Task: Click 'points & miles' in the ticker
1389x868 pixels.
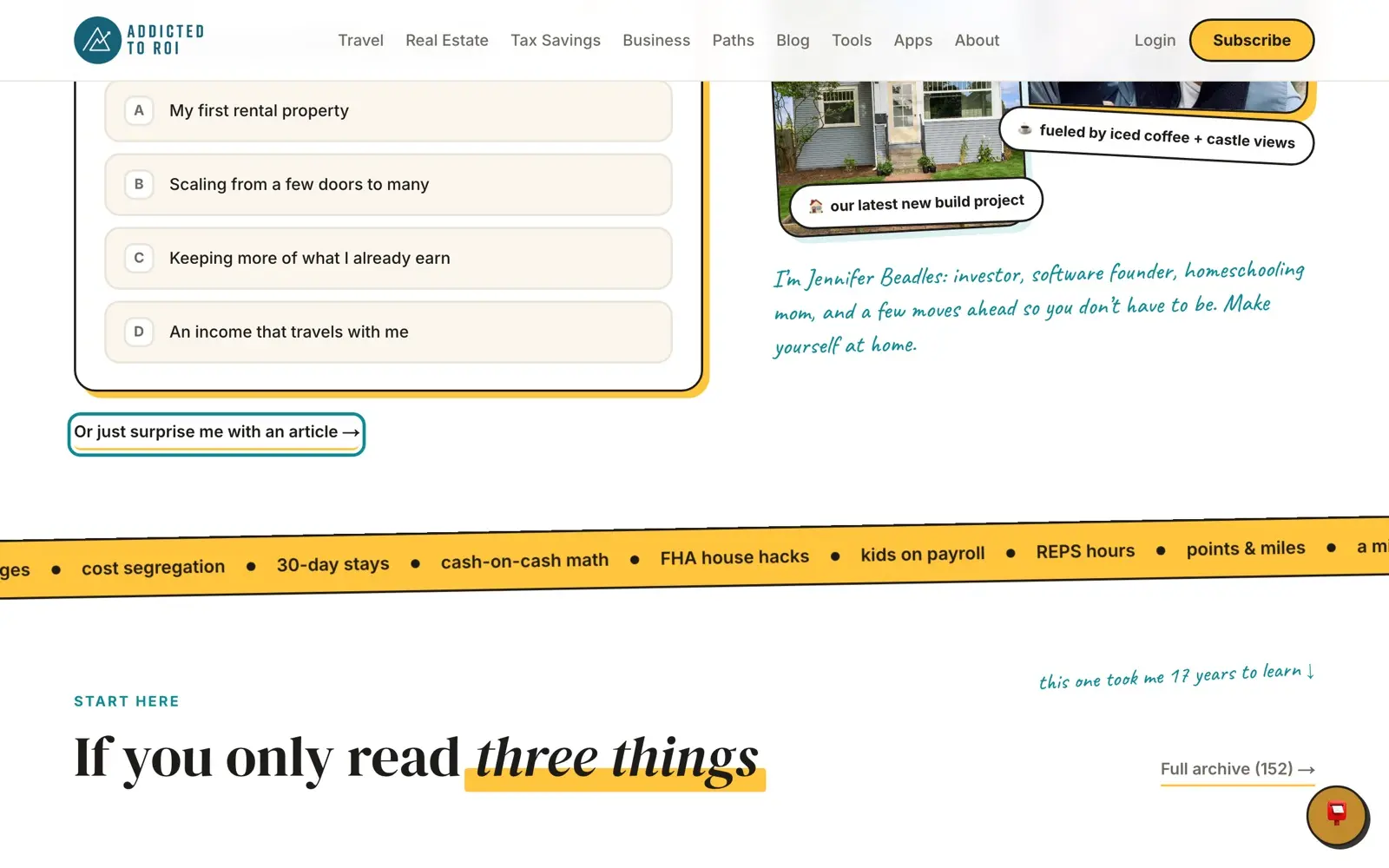Action: tap(1246, 549)
